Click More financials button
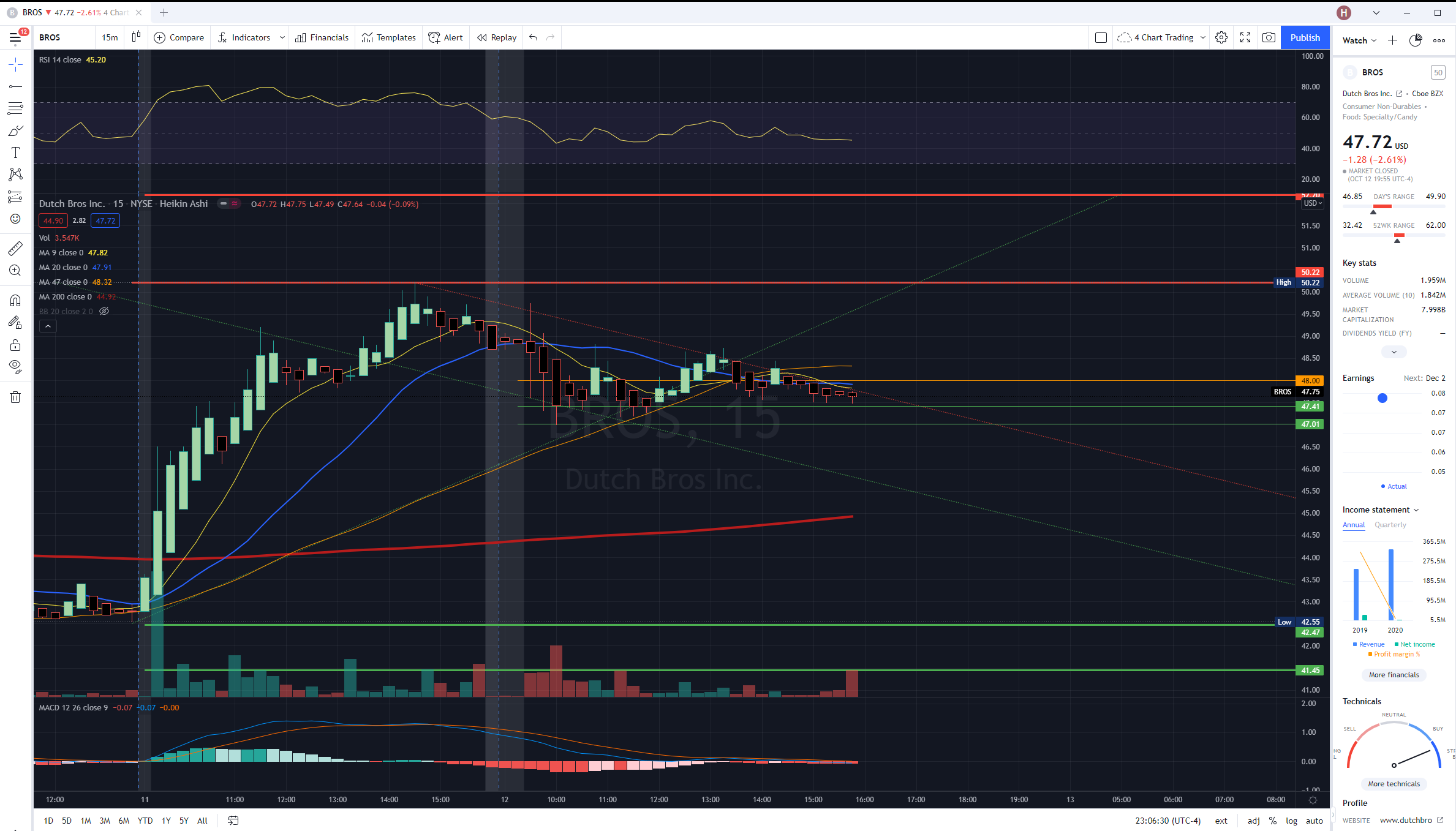The width and height of the screenshot is (1456, 831). (1394, 675)
